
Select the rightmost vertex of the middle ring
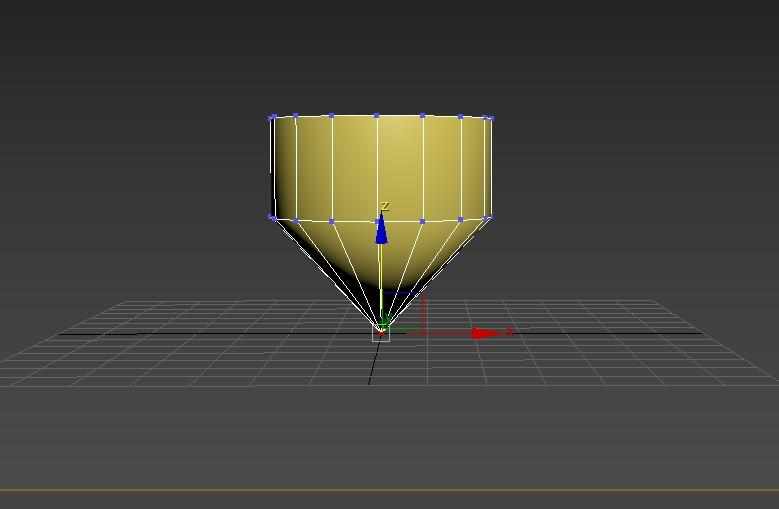click(x=489, y=217)
